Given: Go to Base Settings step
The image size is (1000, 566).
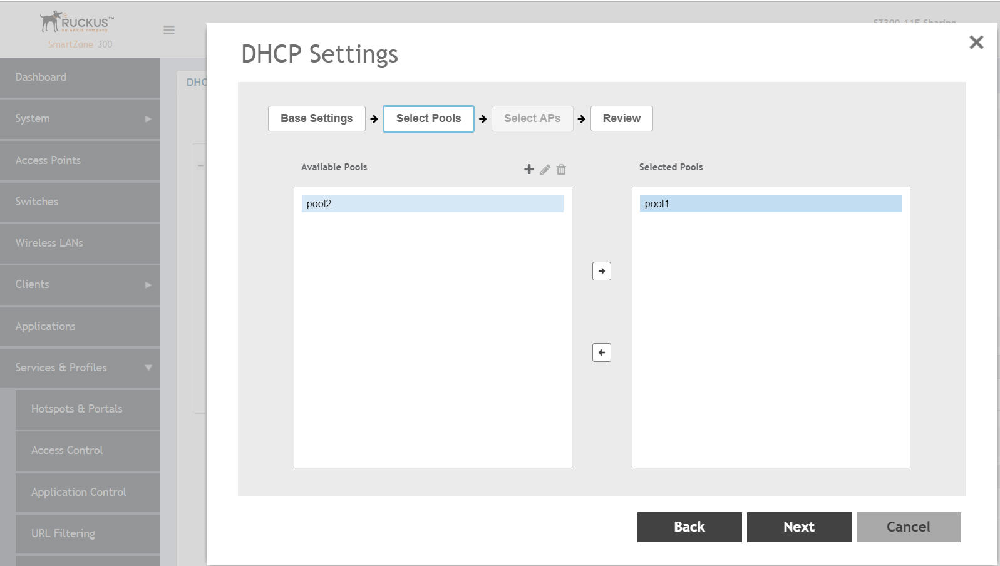Looking at the screenshot, I should click(316, 118).
